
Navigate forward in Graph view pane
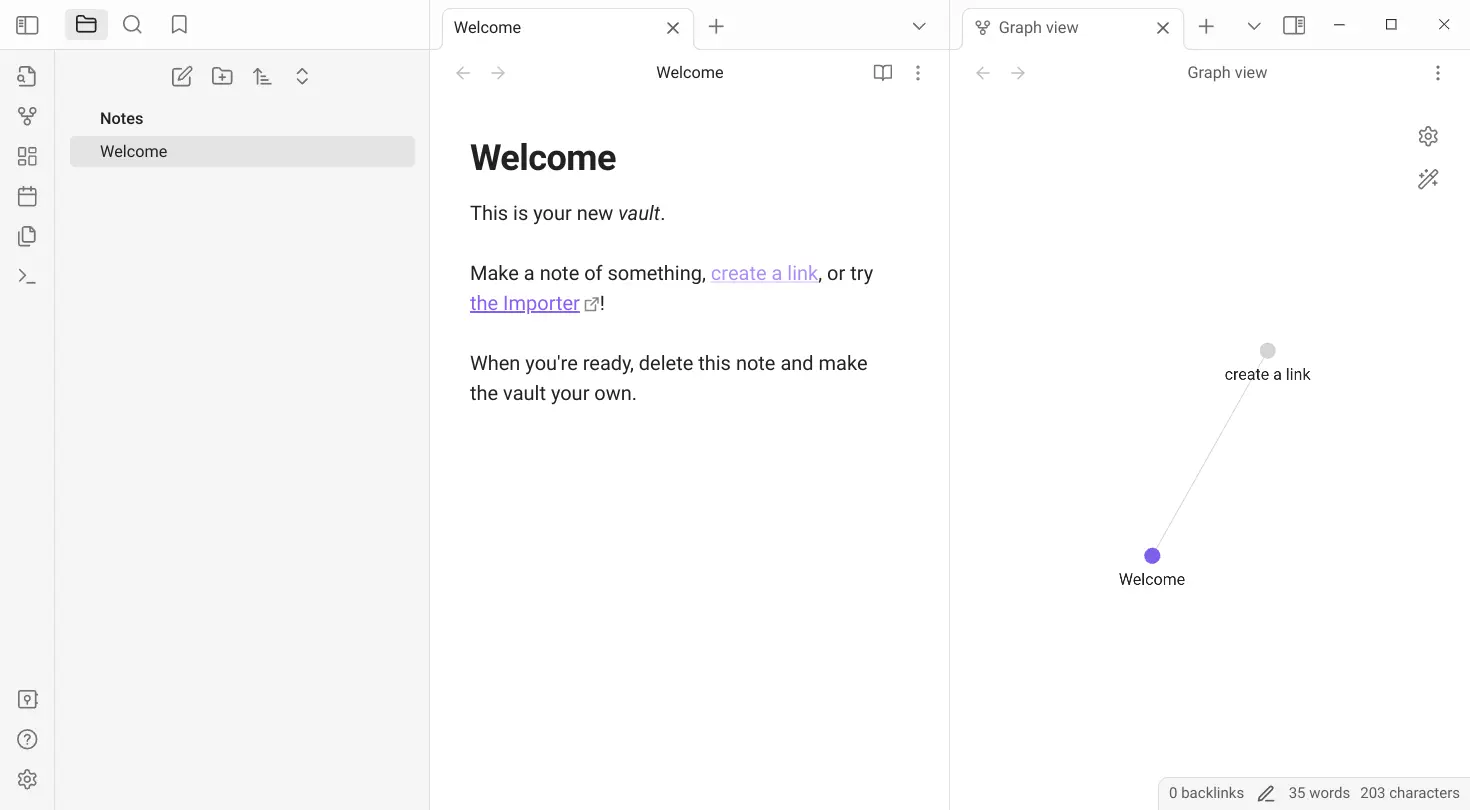(x=1018, y=73)
